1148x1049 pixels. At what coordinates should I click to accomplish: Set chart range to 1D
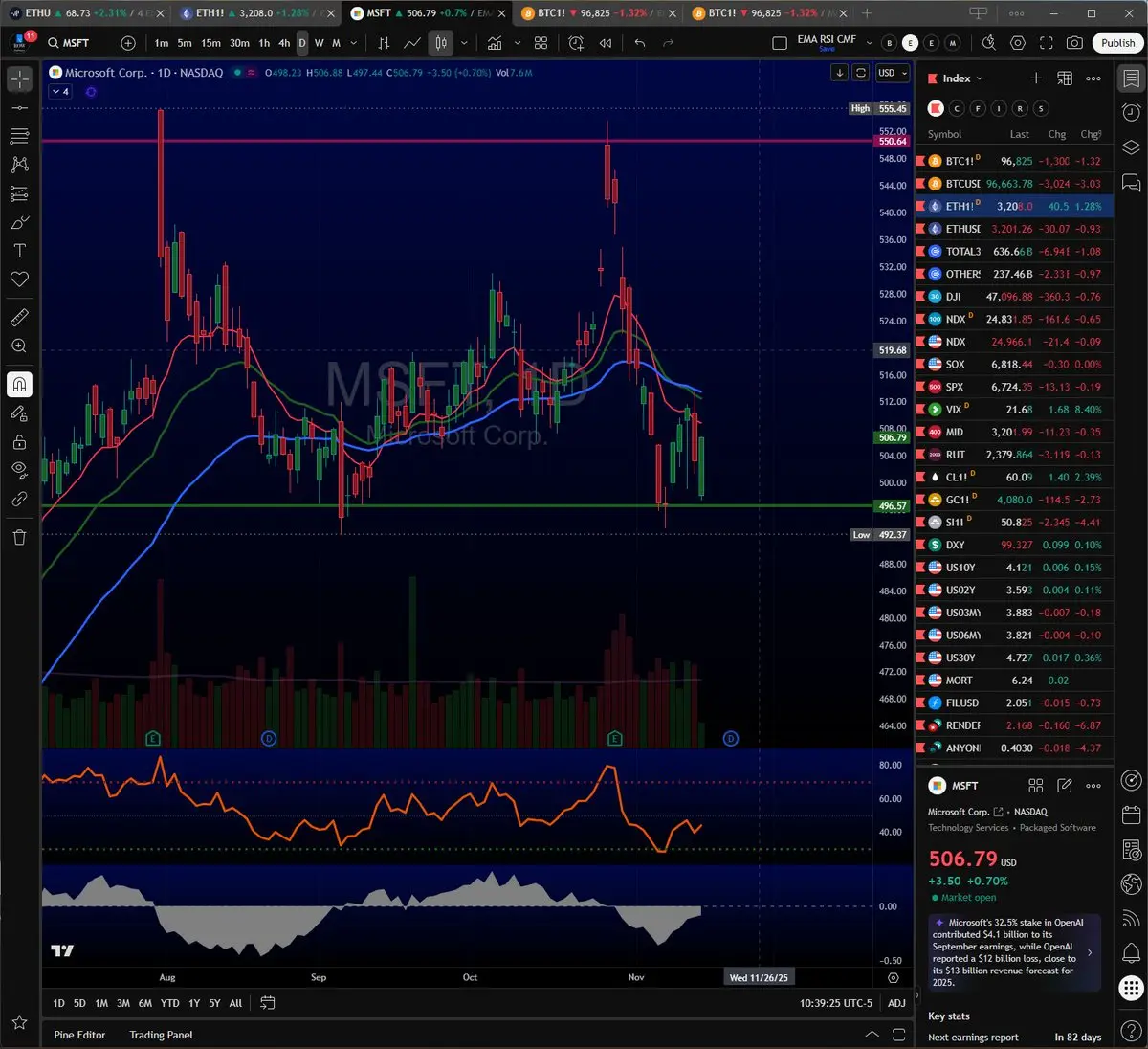58,1003
